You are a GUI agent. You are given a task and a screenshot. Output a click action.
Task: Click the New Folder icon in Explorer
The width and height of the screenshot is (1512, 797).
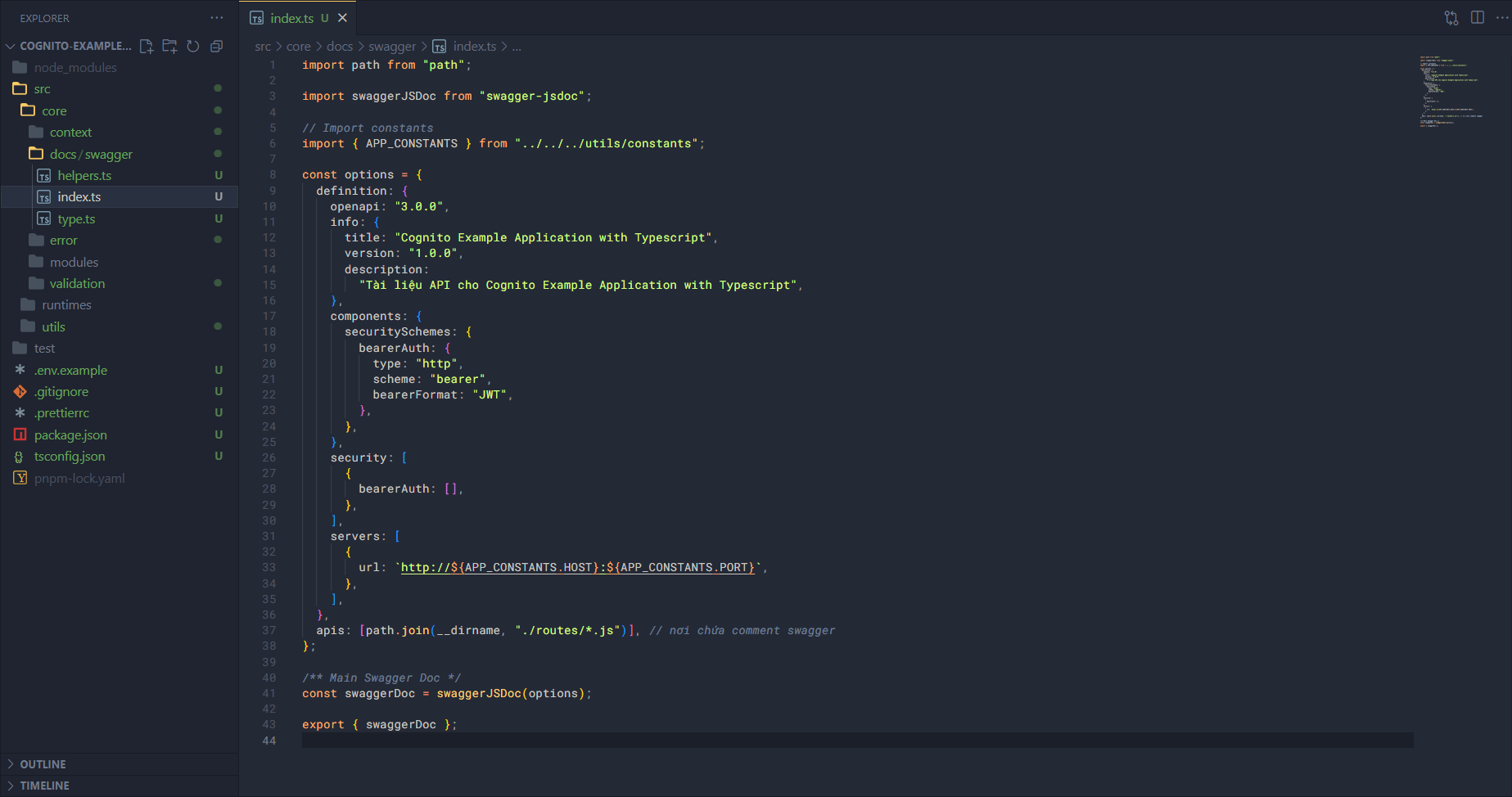pos(169,47)
